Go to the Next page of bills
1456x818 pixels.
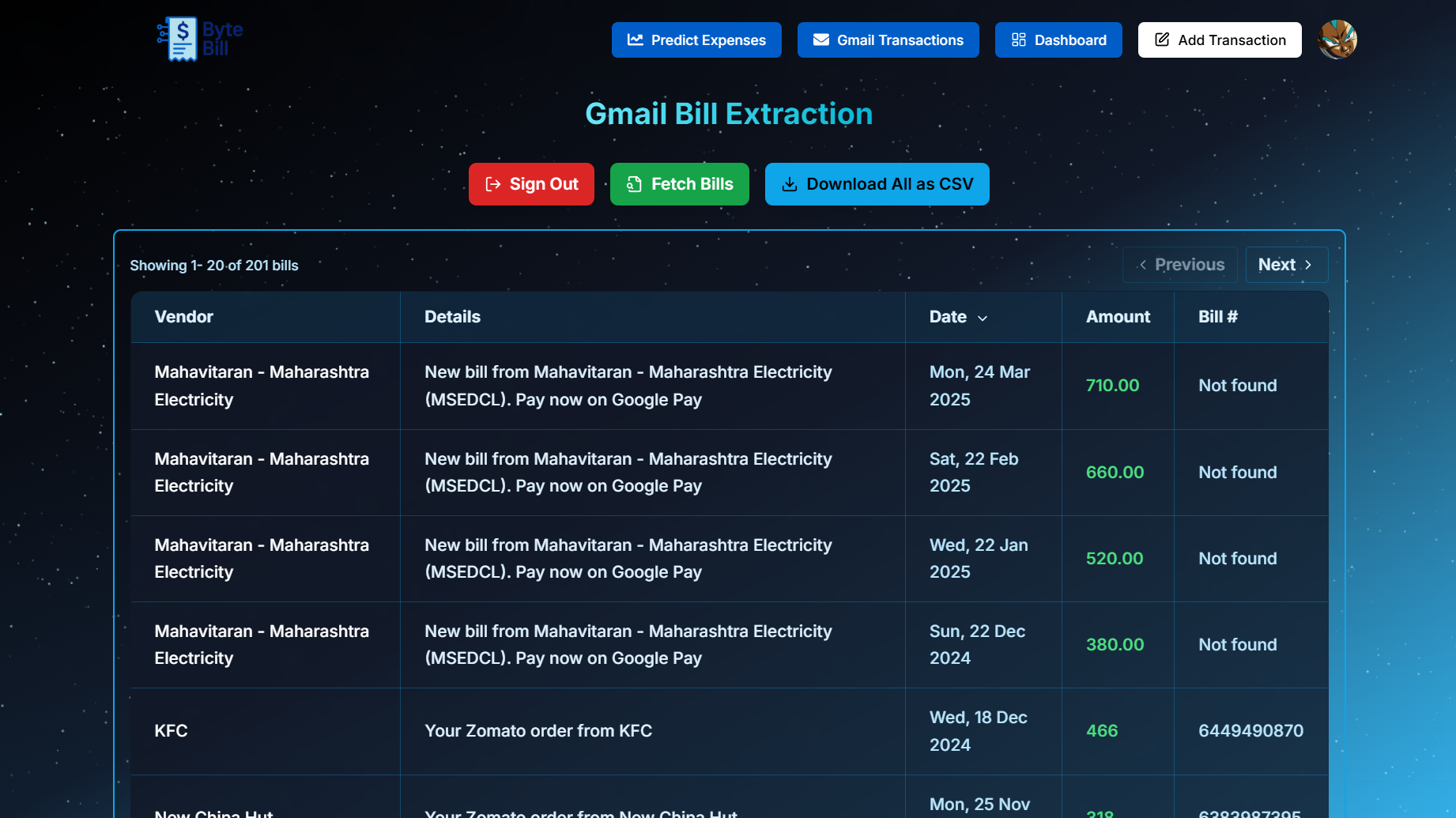click(1287, 265)
